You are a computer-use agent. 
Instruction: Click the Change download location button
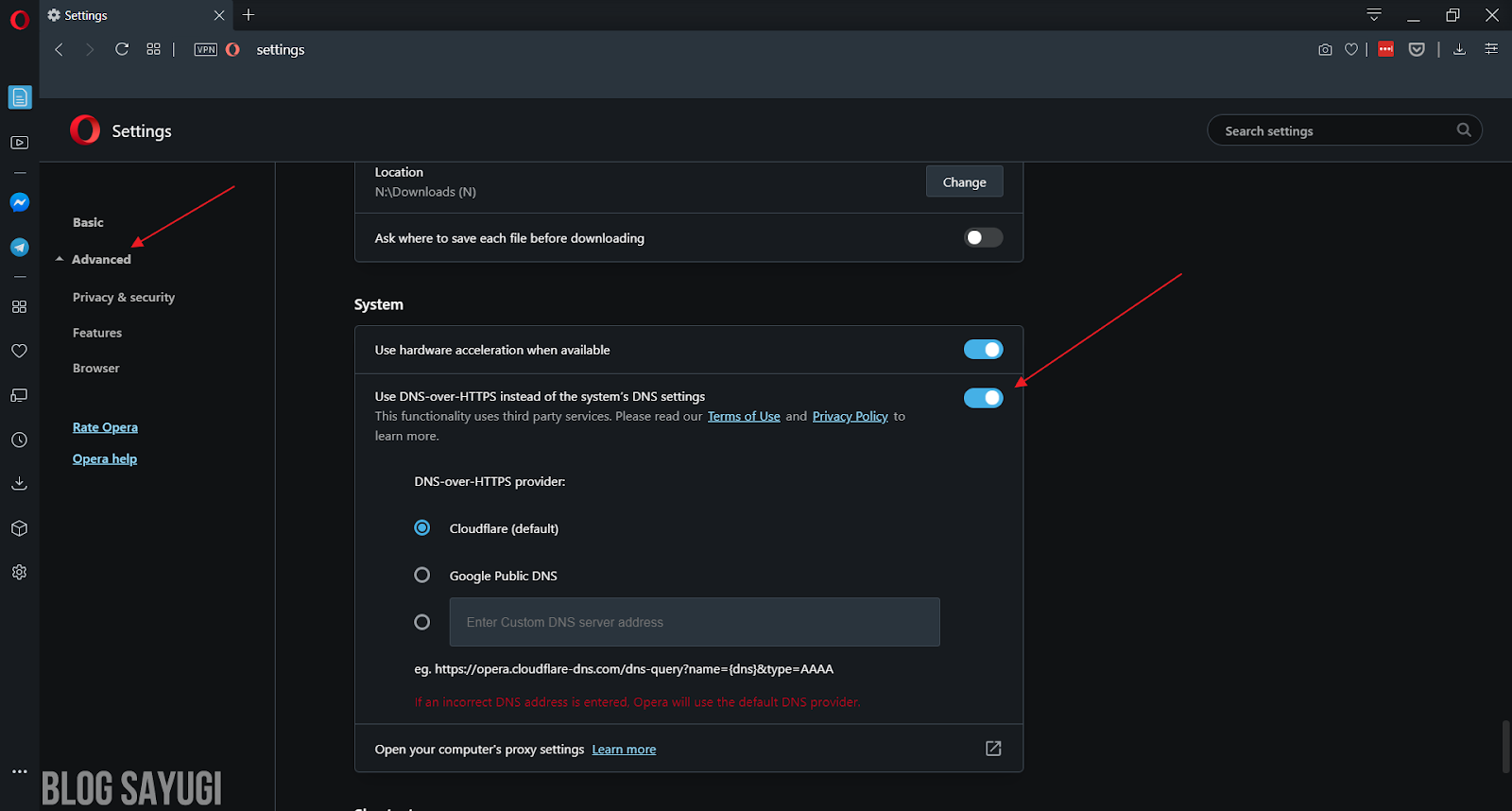click(x=964, y=181)
